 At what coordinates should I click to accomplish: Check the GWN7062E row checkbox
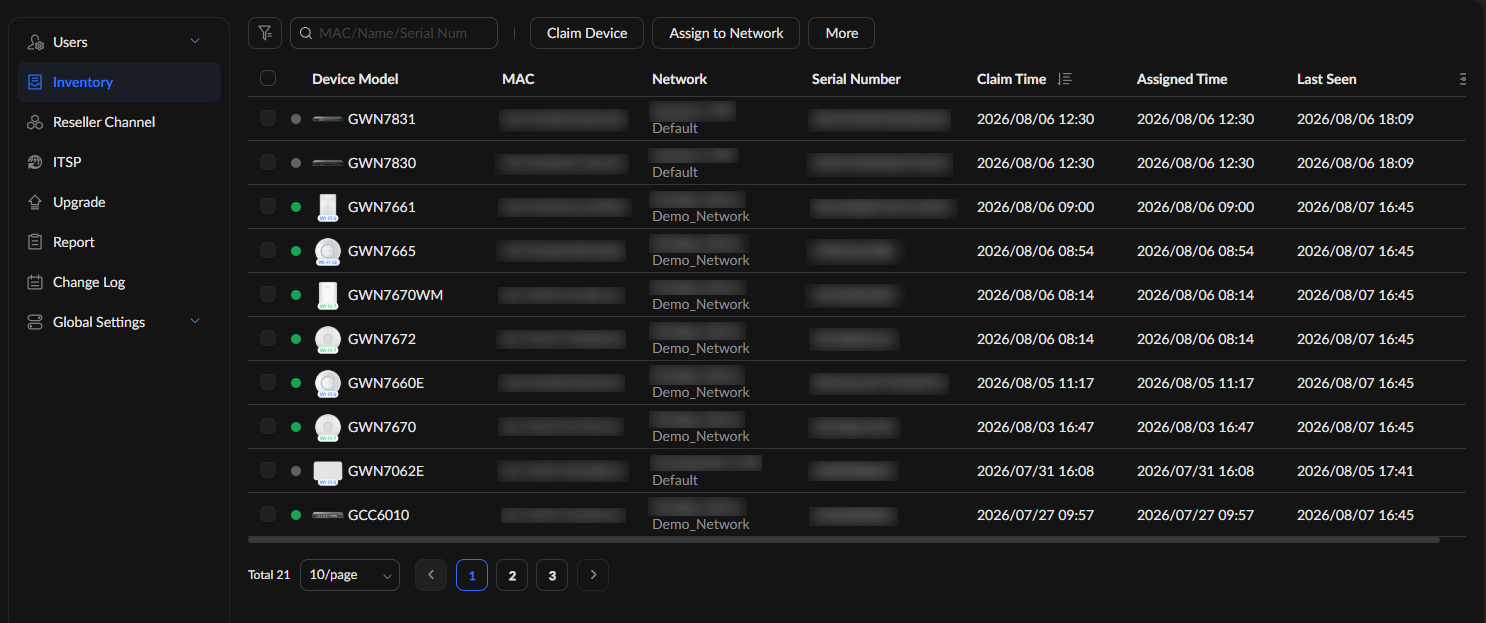[267, 470]
